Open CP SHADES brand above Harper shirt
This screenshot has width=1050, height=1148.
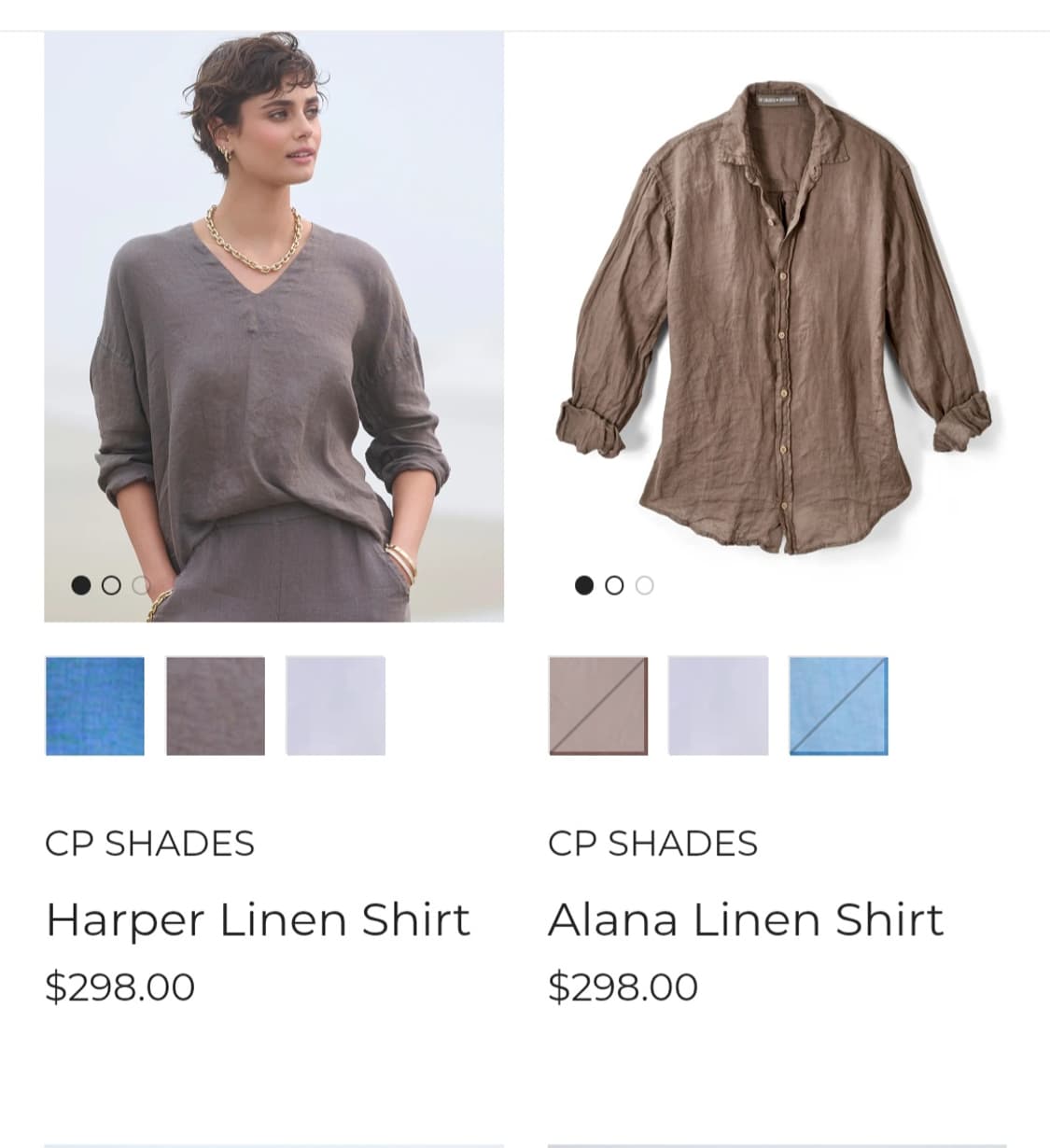(149, 844)
